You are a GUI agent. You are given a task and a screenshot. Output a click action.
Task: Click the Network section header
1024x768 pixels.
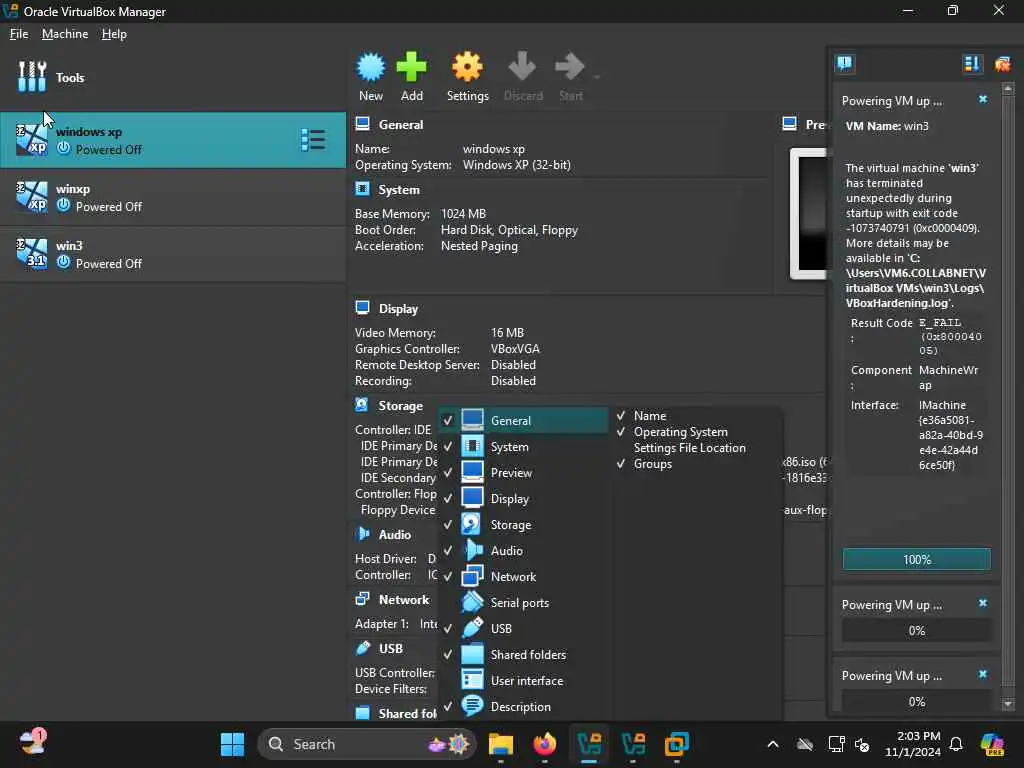404,600
